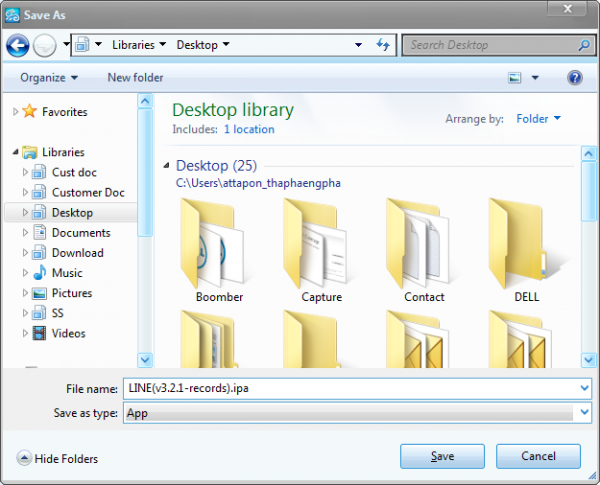Click the search magnifier icon
The width and height of the screenshot is (600, 485).
[x=584, y=45]
